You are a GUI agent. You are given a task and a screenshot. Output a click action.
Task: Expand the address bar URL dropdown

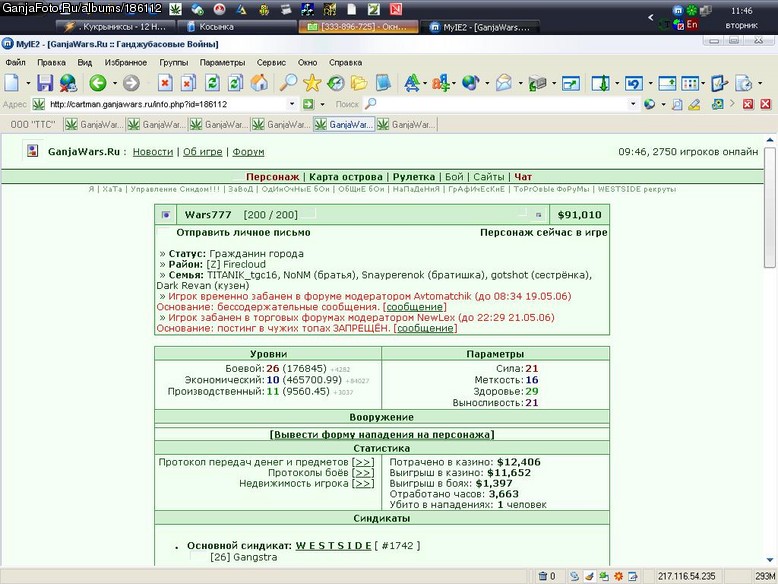point(292,104)
